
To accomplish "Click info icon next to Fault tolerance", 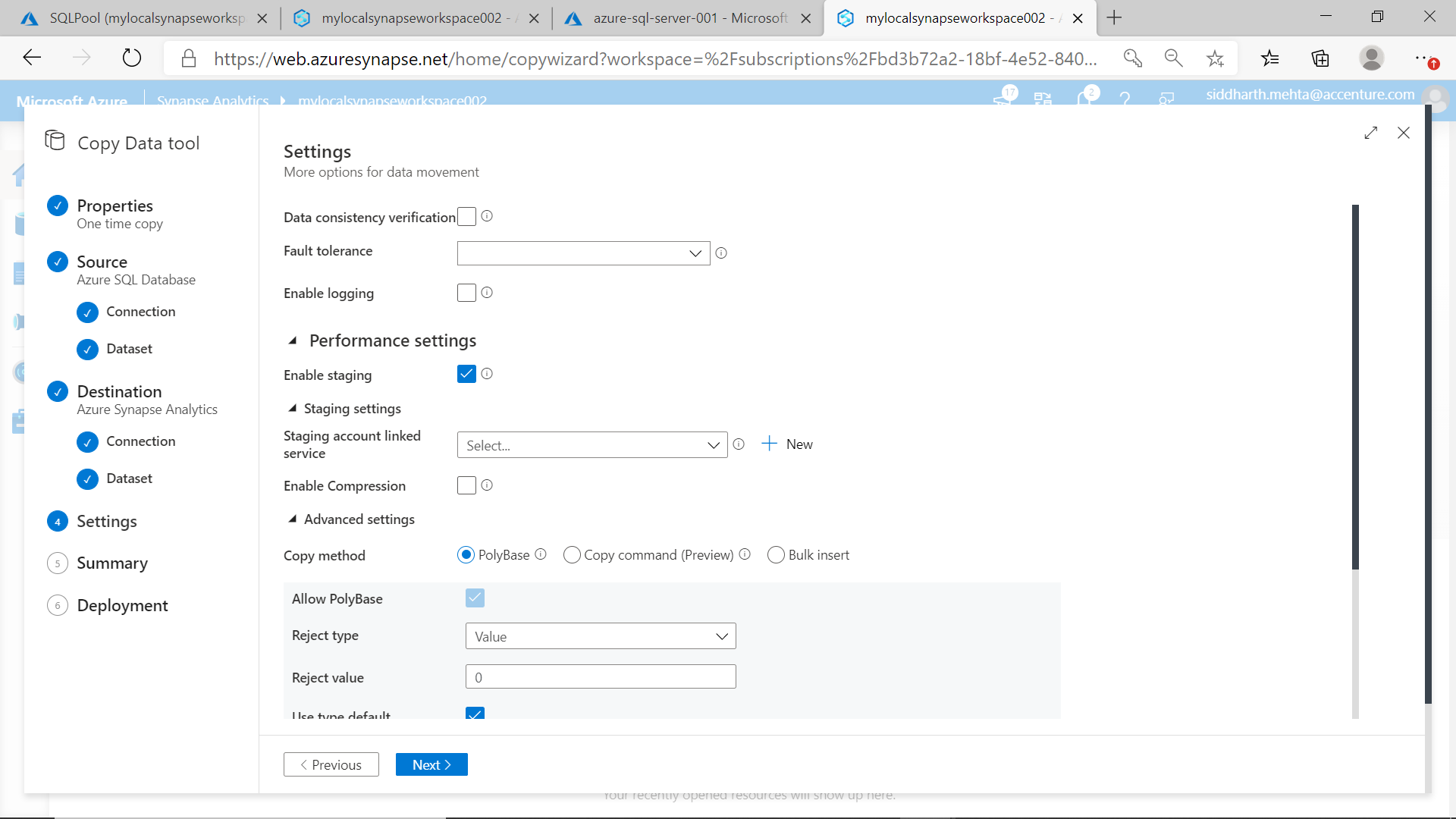I will (x=721, y=253).
